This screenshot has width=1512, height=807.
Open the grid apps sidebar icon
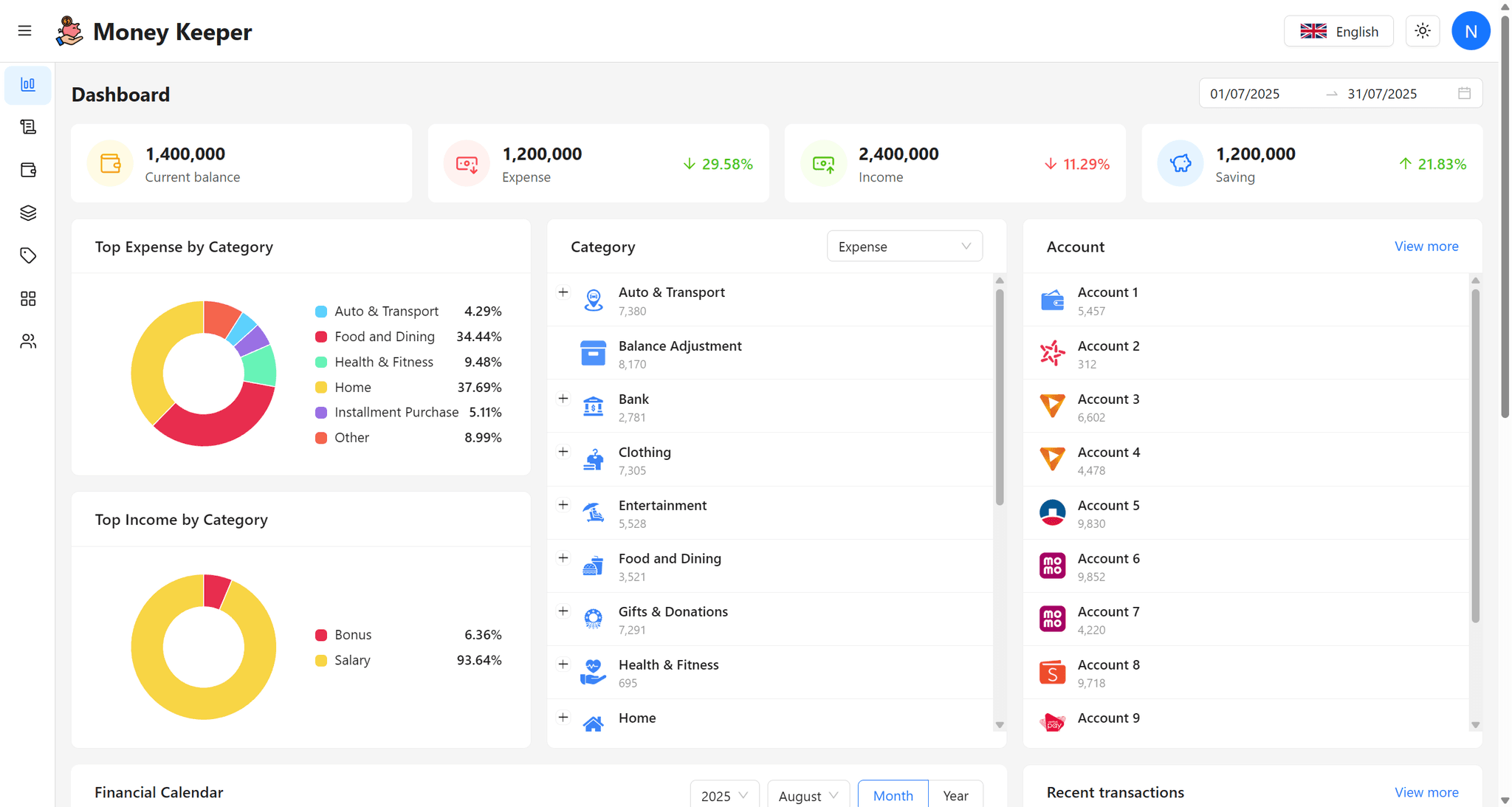click(x=28, y=298)
